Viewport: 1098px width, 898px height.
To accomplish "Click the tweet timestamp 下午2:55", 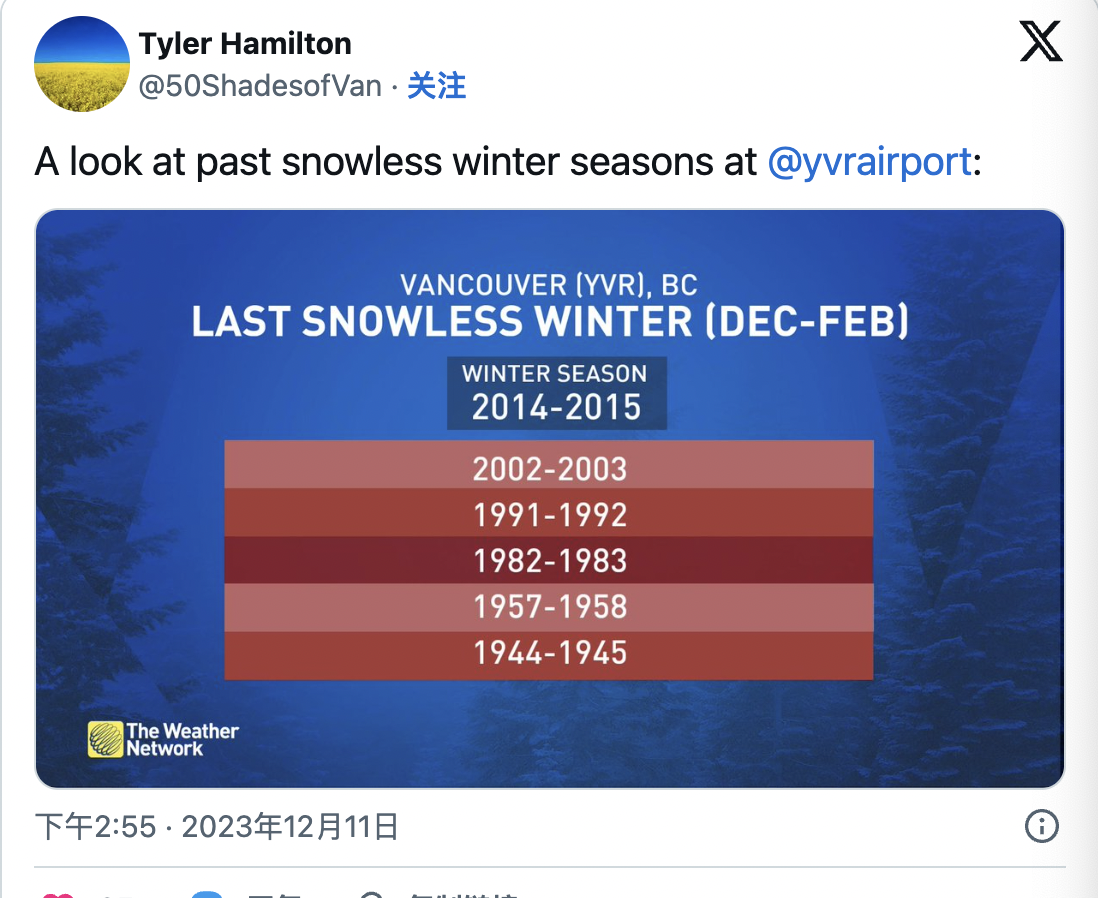I will 95,827.
